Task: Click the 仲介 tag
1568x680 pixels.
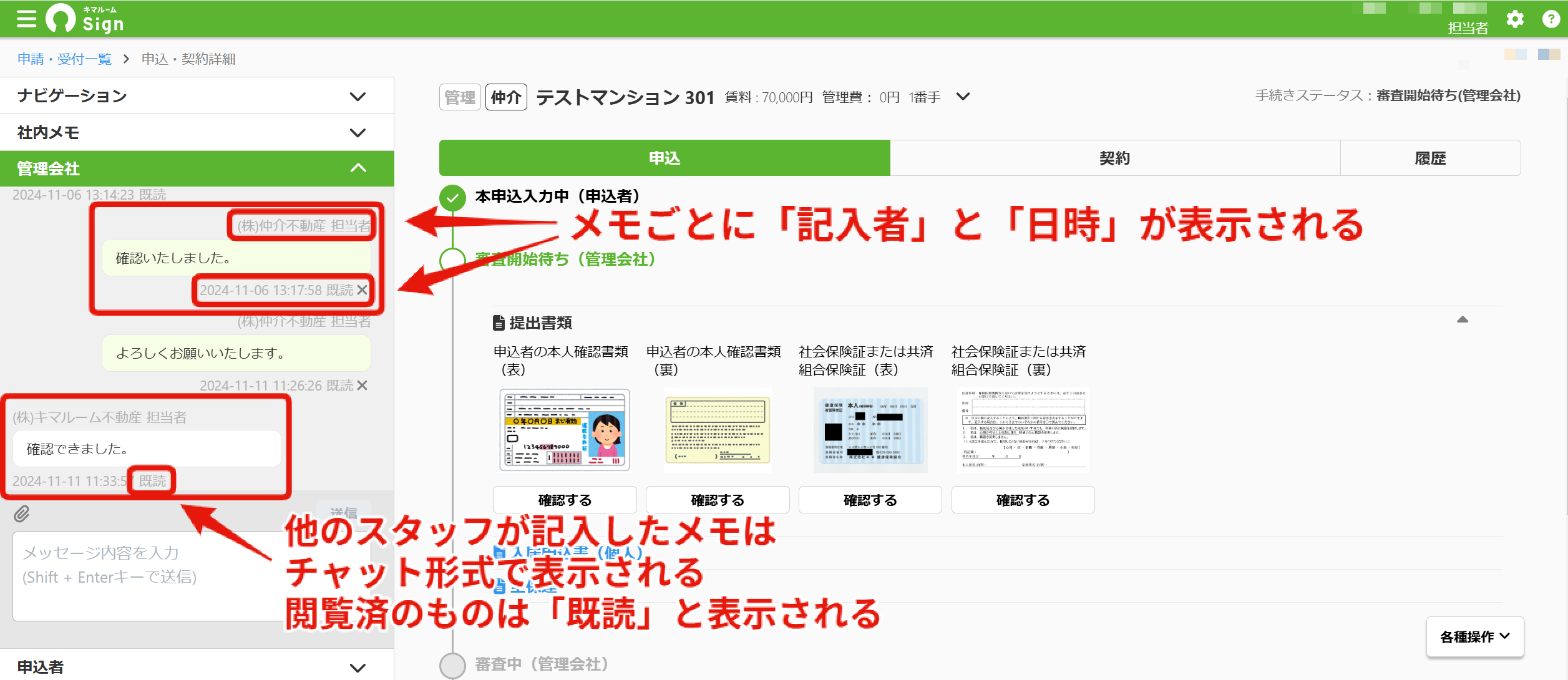Action: click(x=506, y=97)
